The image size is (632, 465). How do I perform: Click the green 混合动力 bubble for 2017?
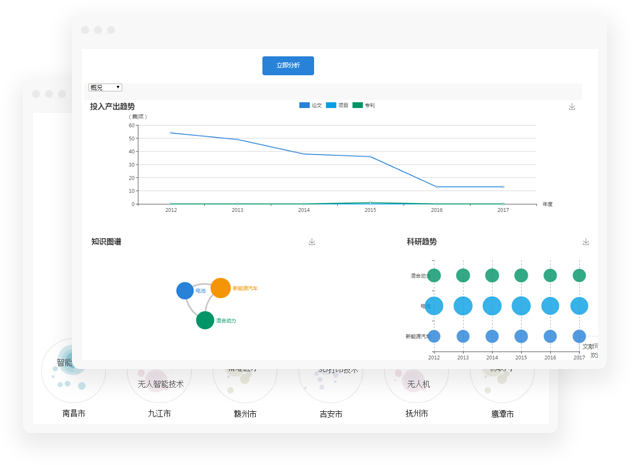pyautogui.click(x=579, y=276)
